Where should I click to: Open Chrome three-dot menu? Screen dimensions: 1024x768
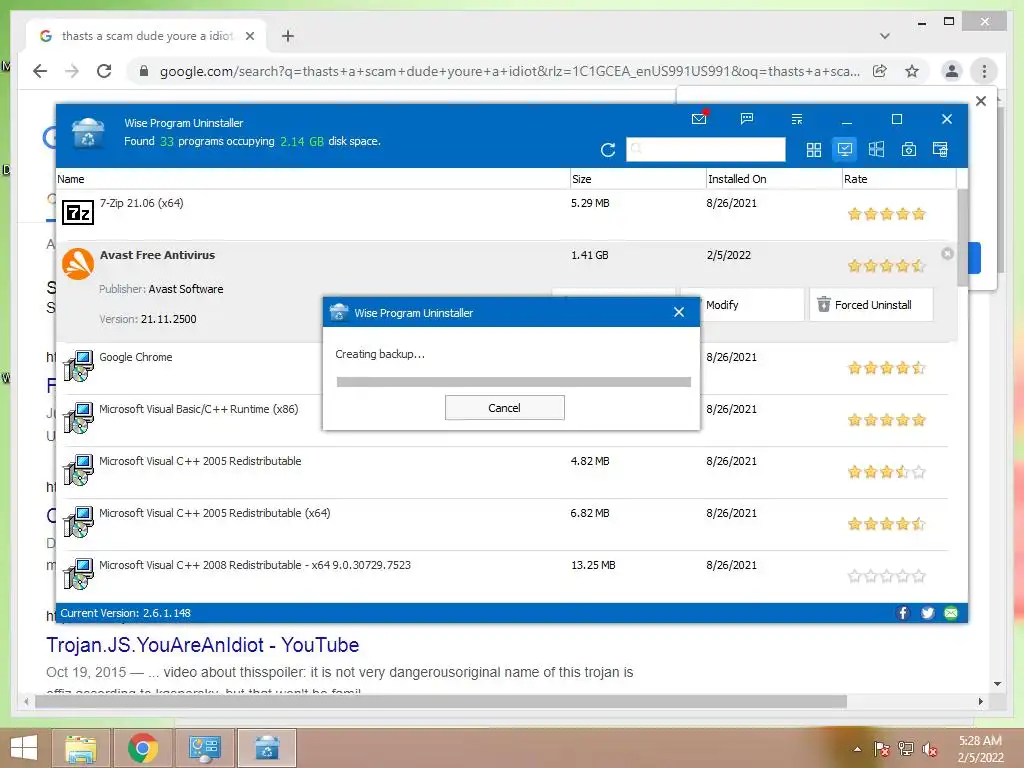click(x=984, y=71)
